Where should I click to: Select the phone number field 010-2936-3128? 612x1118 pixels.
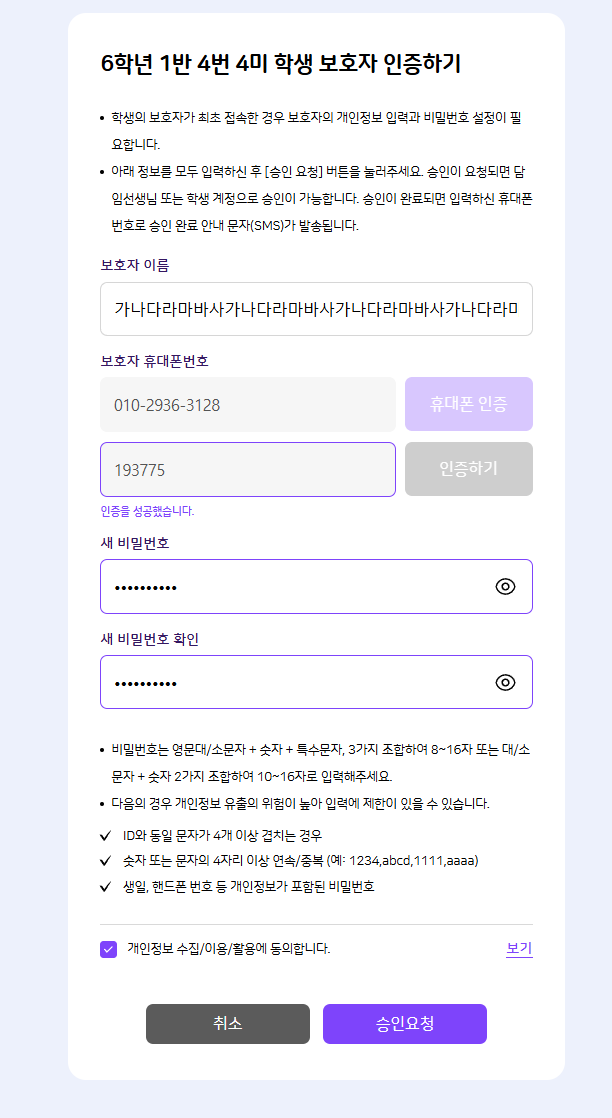pos(248,404)
